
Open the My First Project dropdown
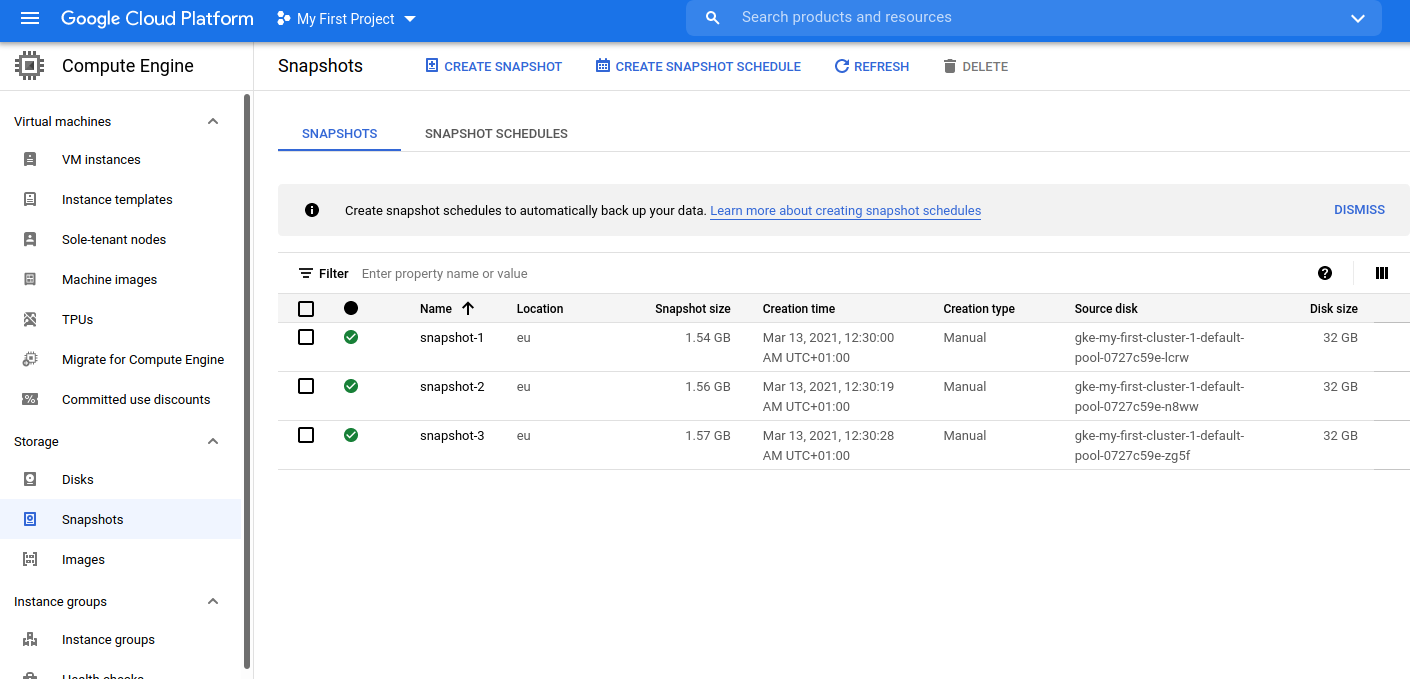tap(346, 19)
